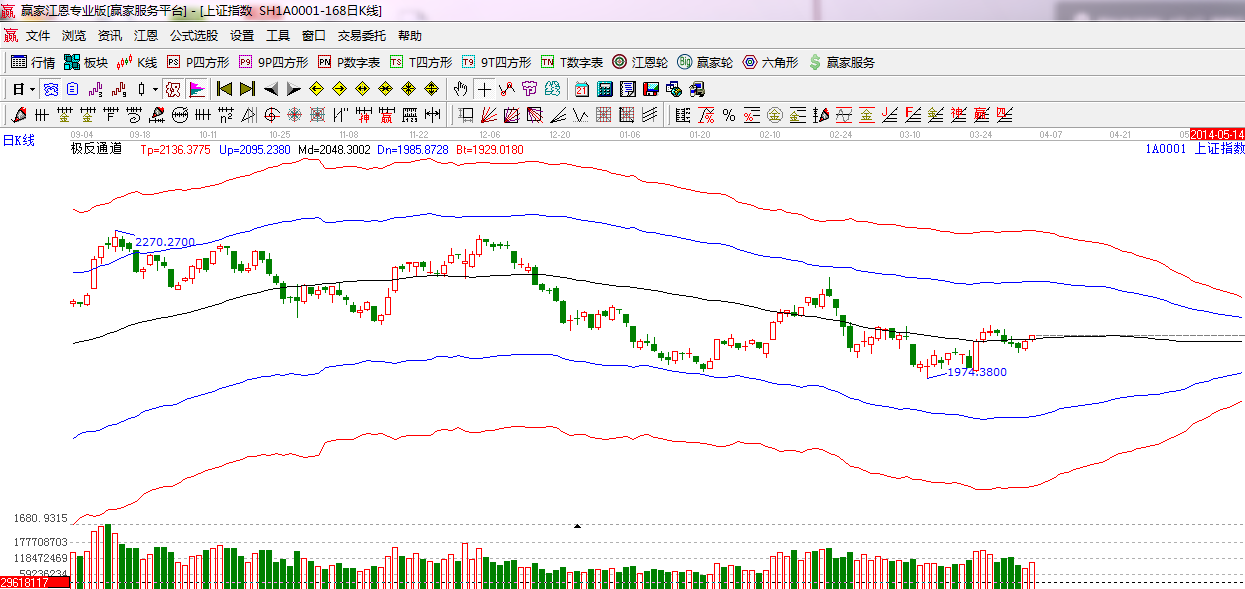The height and width of the screenshot is (589, 1245).
Task: Toggle the crosshair cursor tool
Action: [x=484, y=89]
